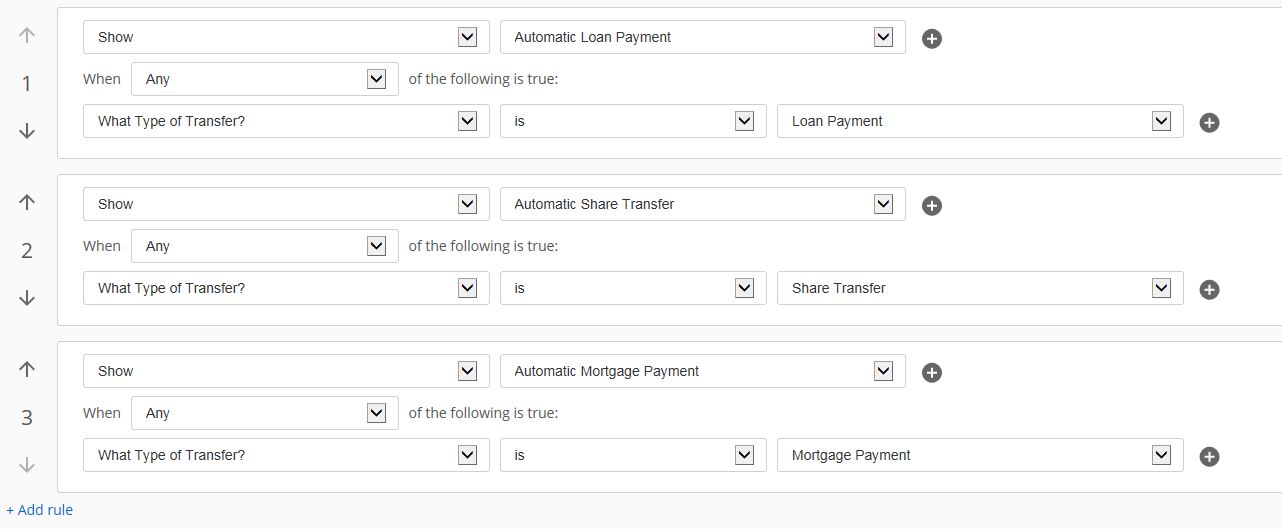The image size is (1282, 529).
Task: Open the Automatic Mortgage Payment field dropdown
Action: (x=702, y=371)
